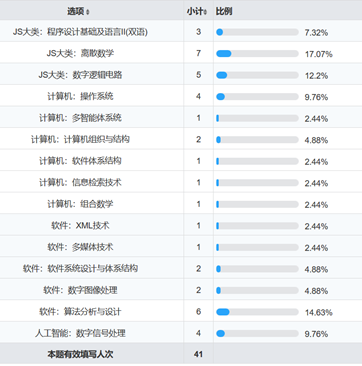The width and height of the screenshot is (362, 366).
Task: Click the 12.2% bar for 数字逻辑电路
Action: [257, 75]
